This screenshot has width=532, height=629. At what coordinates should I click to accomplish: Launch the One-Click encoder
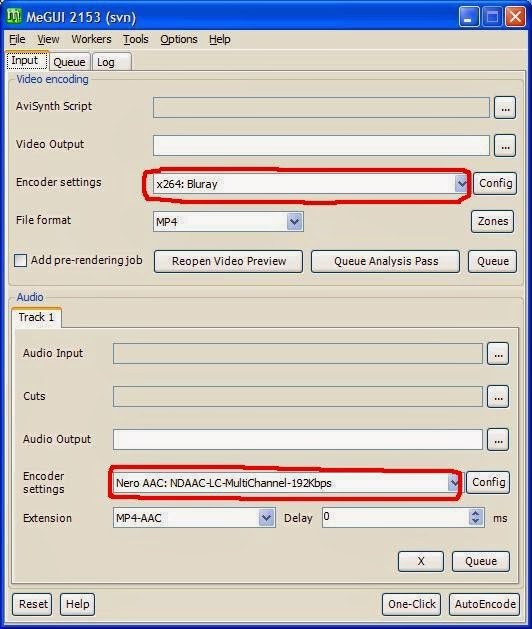pos(411,604)
